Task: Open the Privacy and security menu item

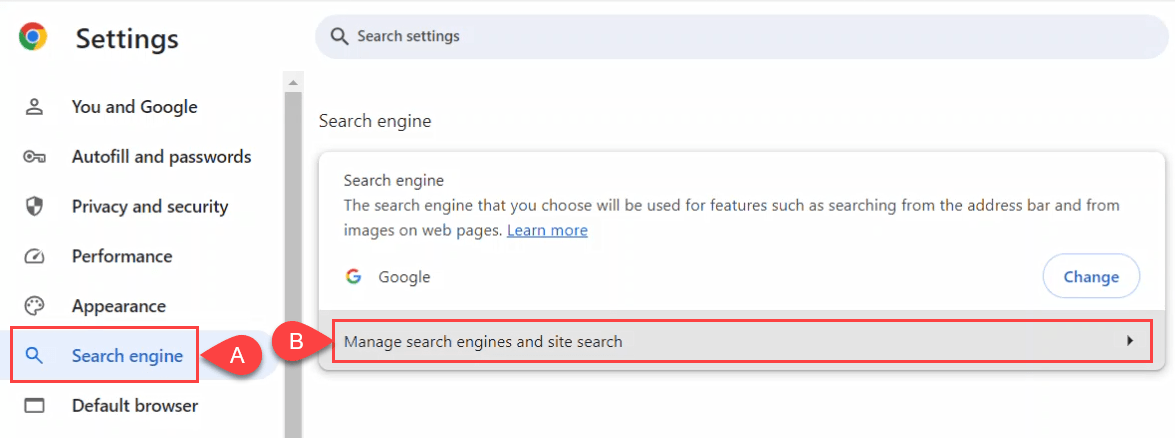Action: pos(150,207)
